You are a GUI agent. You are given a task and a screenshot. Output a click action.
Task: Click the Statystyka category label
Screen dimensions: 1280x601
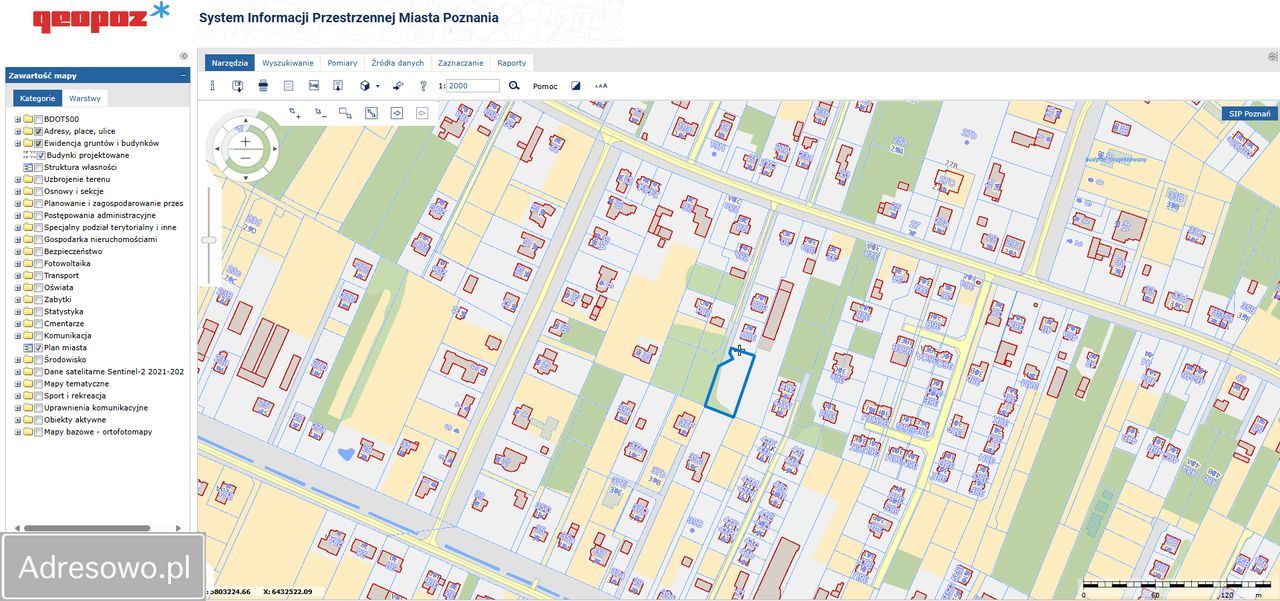point(64,311)
